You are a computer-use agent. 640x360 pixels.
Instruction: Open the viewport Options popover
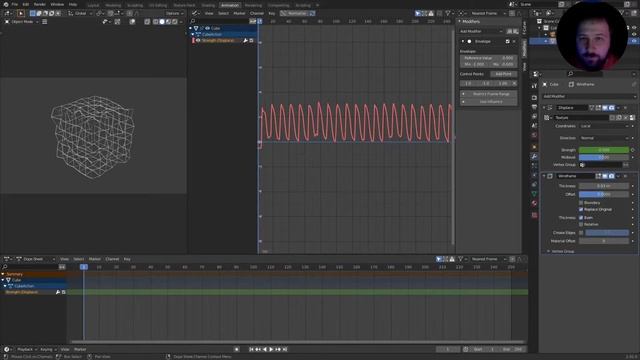174,13
